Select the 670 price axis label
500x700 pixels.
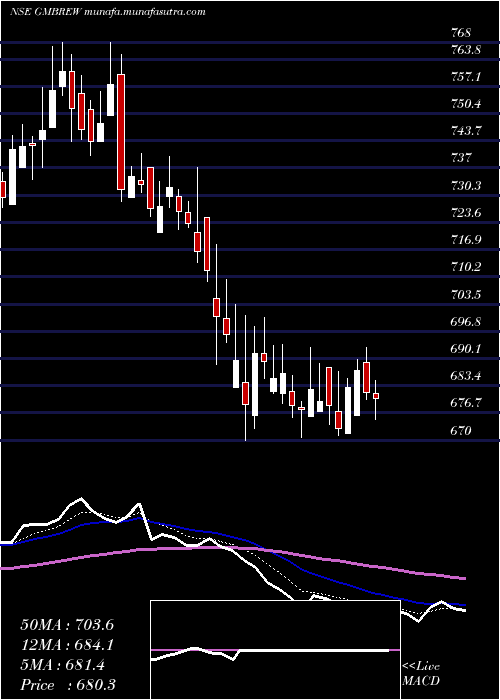pyautogui.click(x=461, y=431)
